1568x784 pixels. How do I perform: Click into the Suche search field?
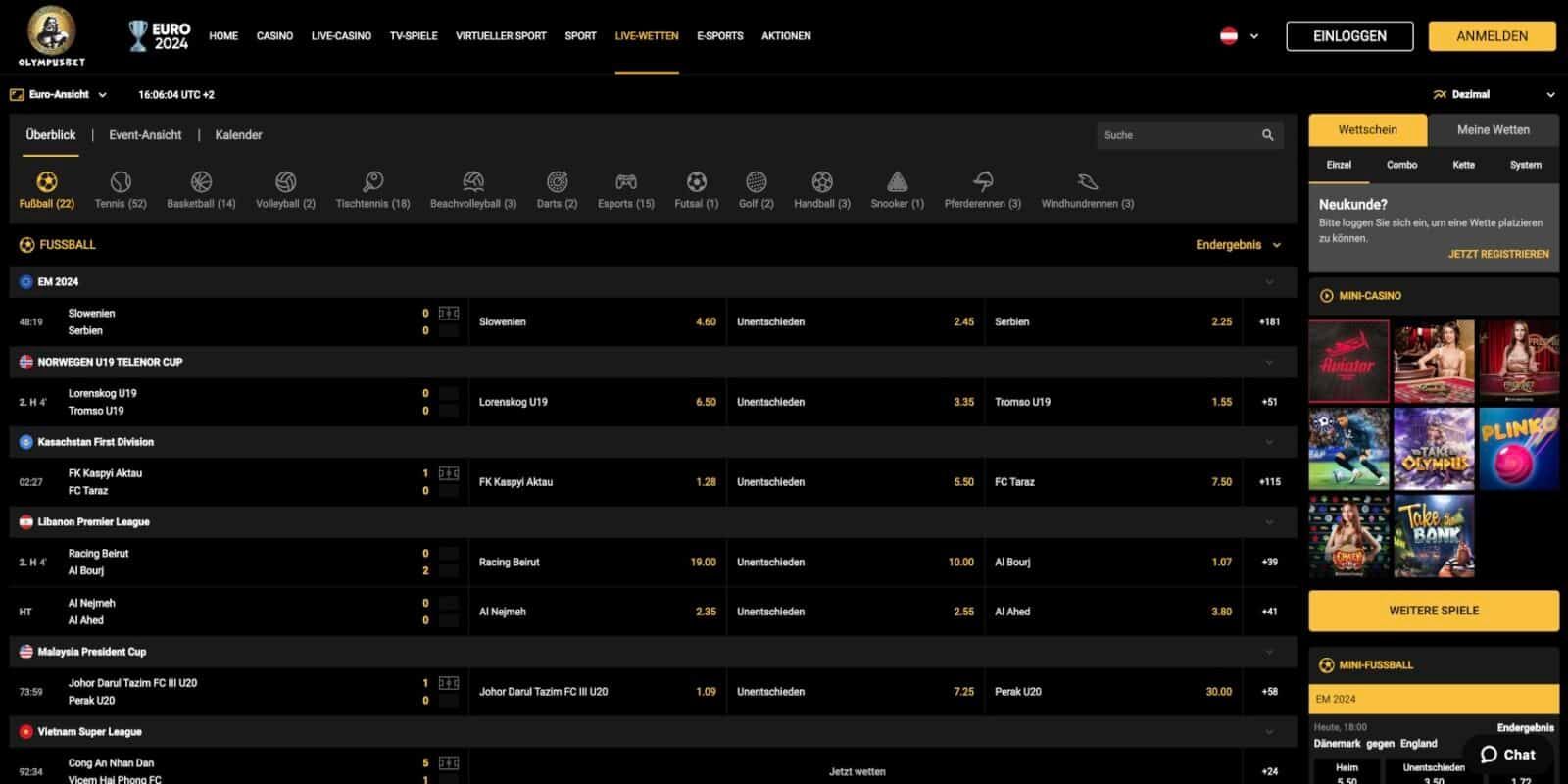1176,135
